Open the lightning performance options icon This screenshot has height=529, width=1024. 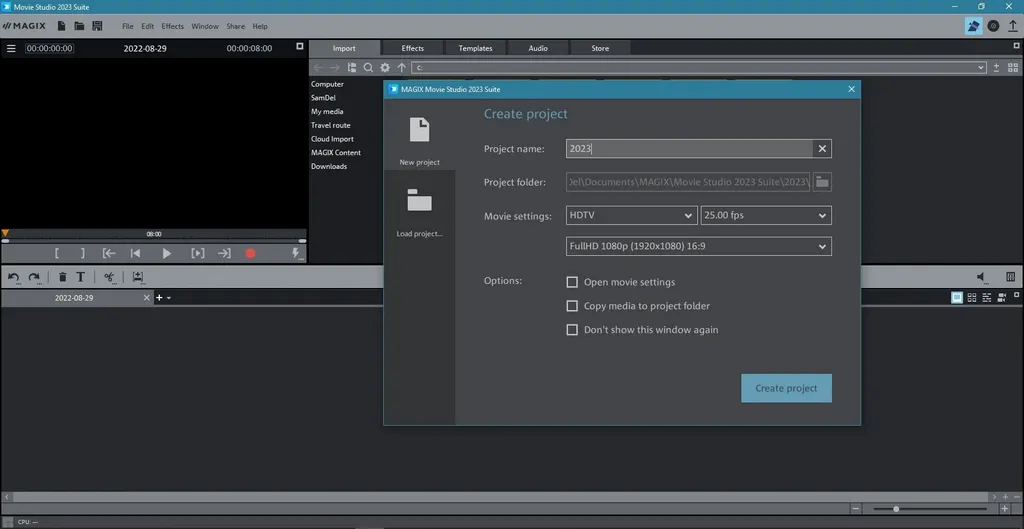tap(296, 253)
